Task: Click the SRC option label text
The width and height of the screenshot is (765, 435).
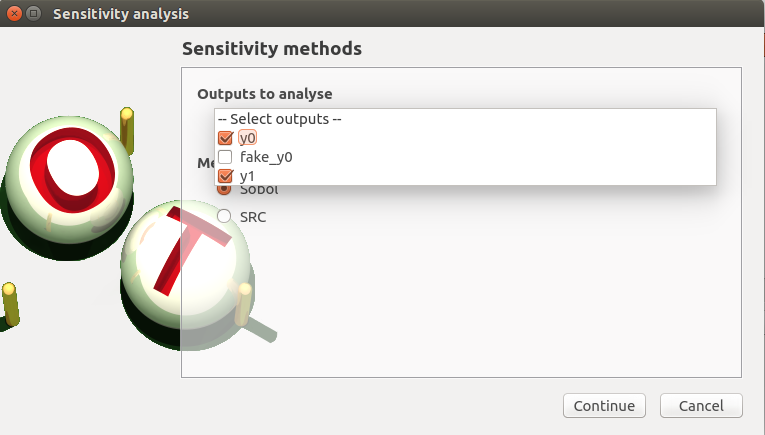Action: point(253,216)
